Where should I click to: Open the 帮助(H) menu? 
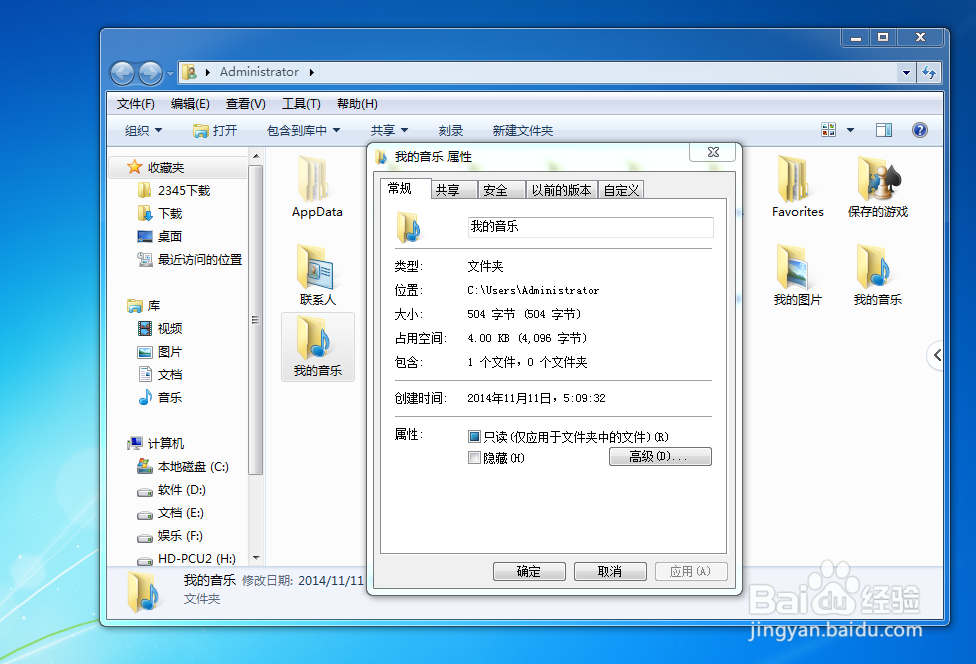357,104
